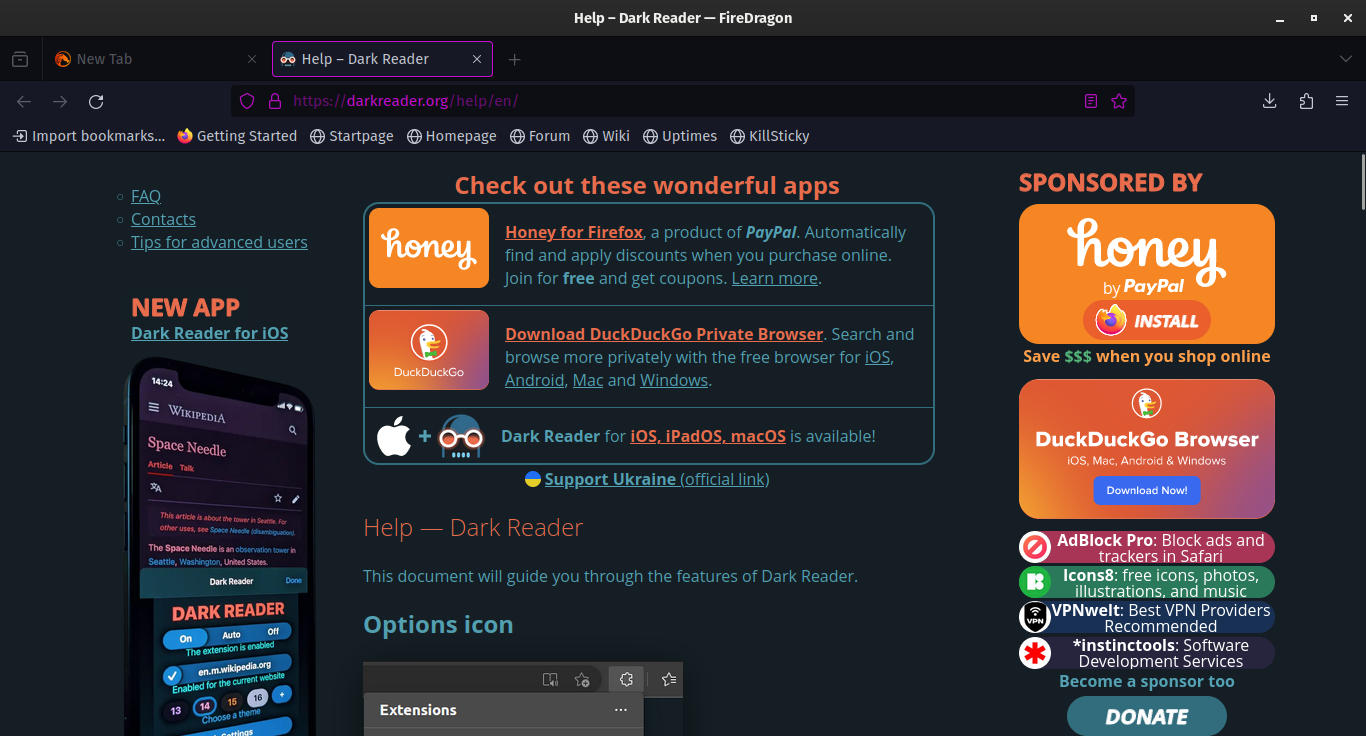
Task: Go forward to next page
Action: pos(60,101)
